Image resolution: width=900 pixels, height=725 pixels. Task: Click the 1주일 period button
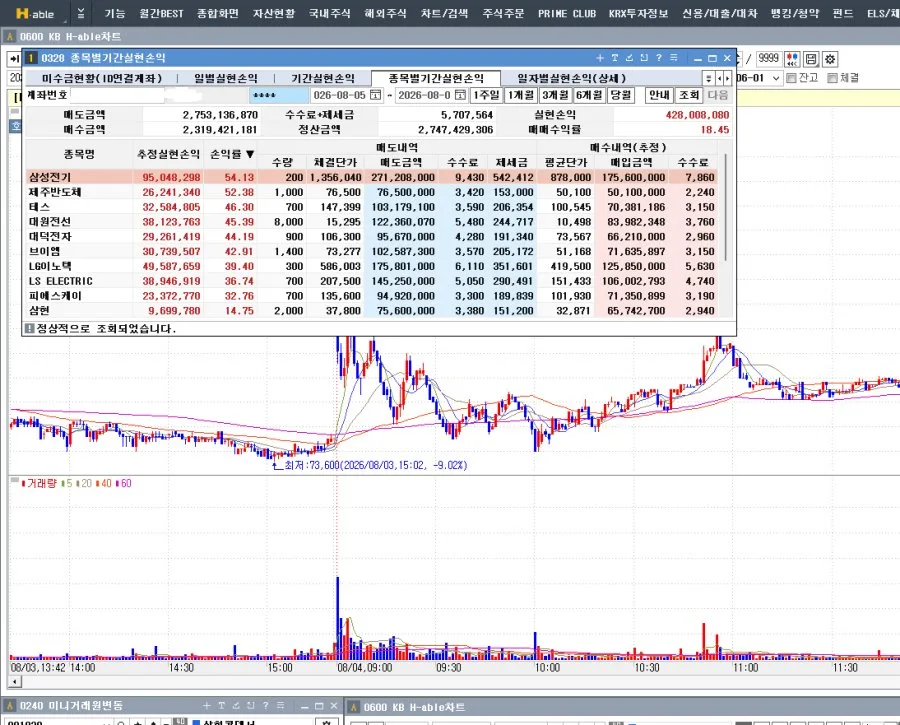486,95
